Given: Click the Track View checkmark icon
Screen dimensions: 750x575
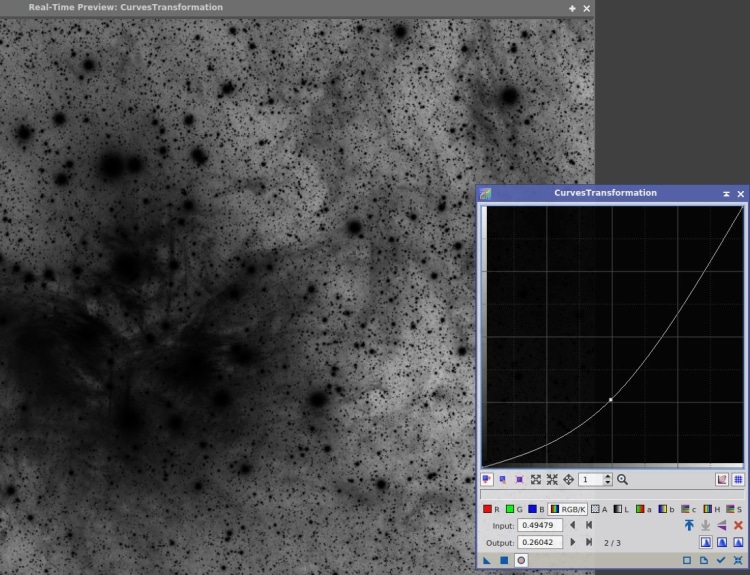Looking at the screenshot, I should point(721,560).
